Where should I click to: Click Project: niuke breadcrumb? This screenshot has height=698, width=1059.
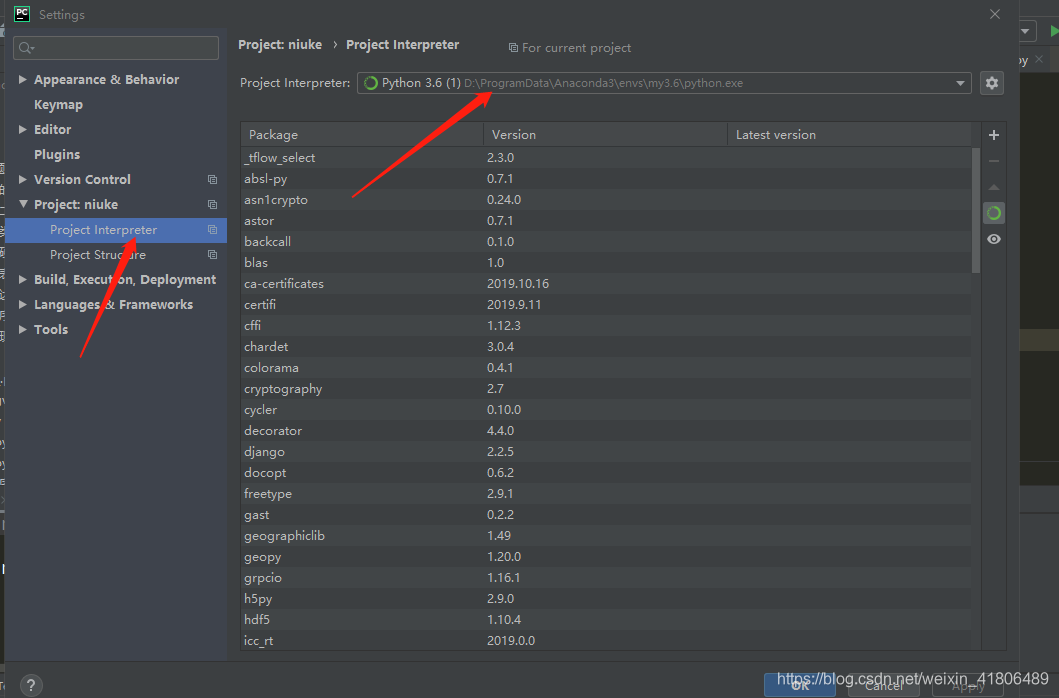click(280, 45)
